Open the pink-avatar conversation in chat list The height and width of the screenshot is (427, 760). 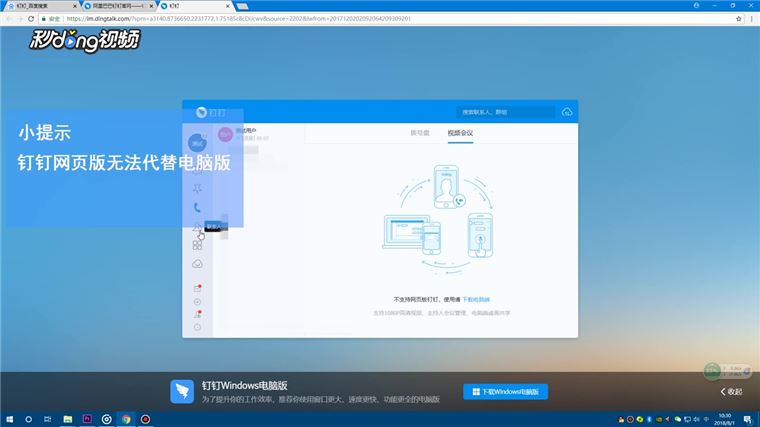pyautogui.click(x=259, y=134)
